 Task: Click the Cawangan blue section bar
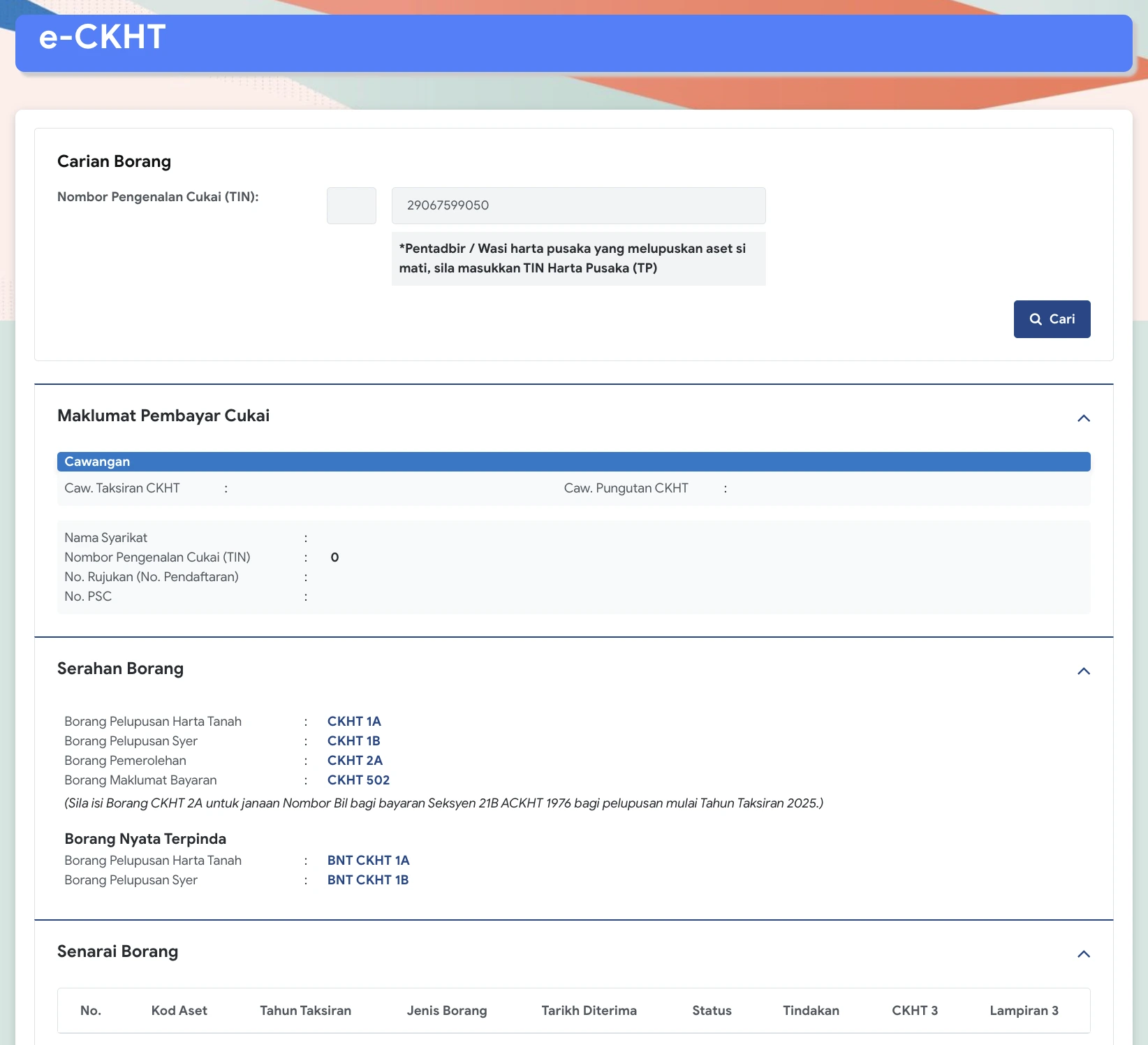pyautogui.click(x=573, y=462)
